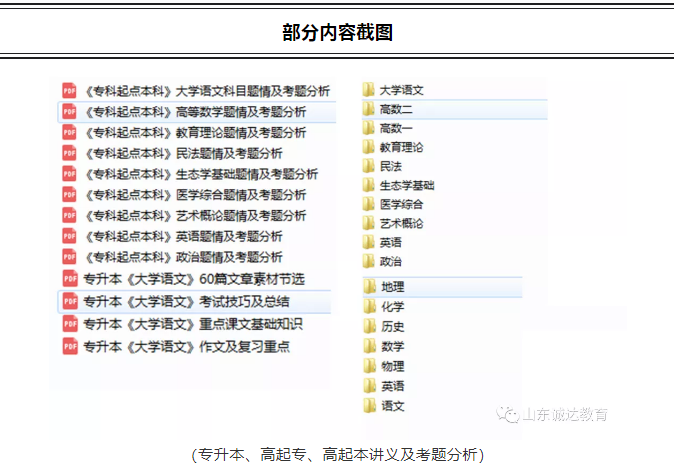Select the 政治 folder name

tap(390, 261)
